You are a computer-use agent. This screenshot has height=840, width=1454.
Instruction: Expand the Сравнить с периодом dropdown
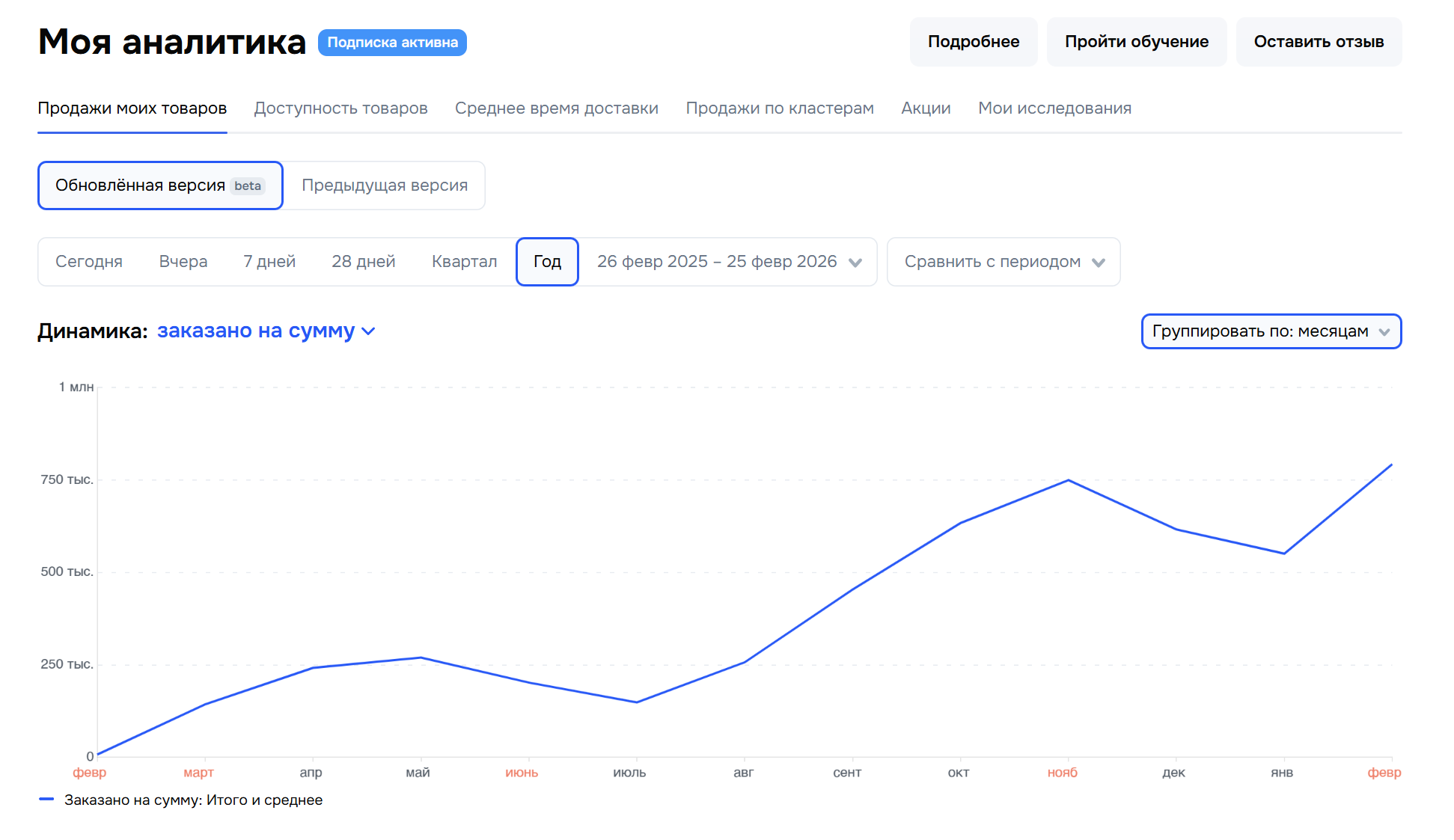click(x=992, y=262)
